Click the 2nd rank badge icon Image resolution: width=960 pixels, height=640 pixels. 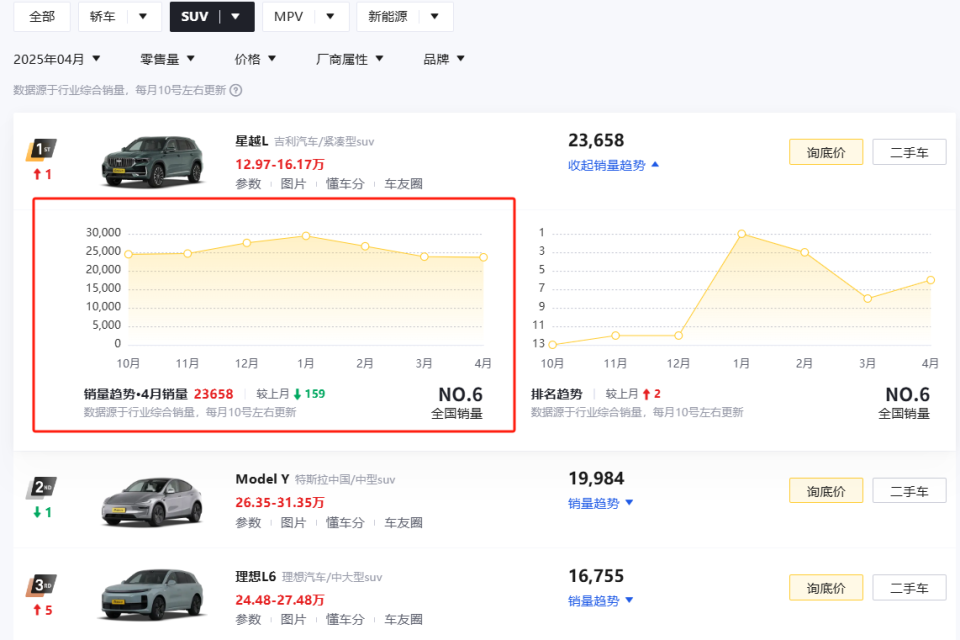tap(41, 488)
